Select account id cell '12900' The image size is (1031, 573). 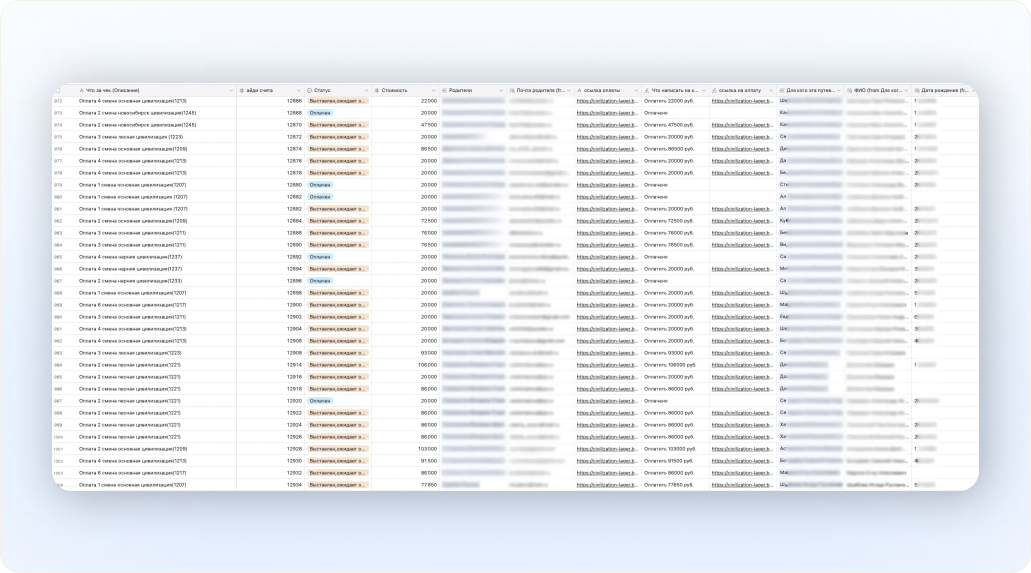point(294,305)
